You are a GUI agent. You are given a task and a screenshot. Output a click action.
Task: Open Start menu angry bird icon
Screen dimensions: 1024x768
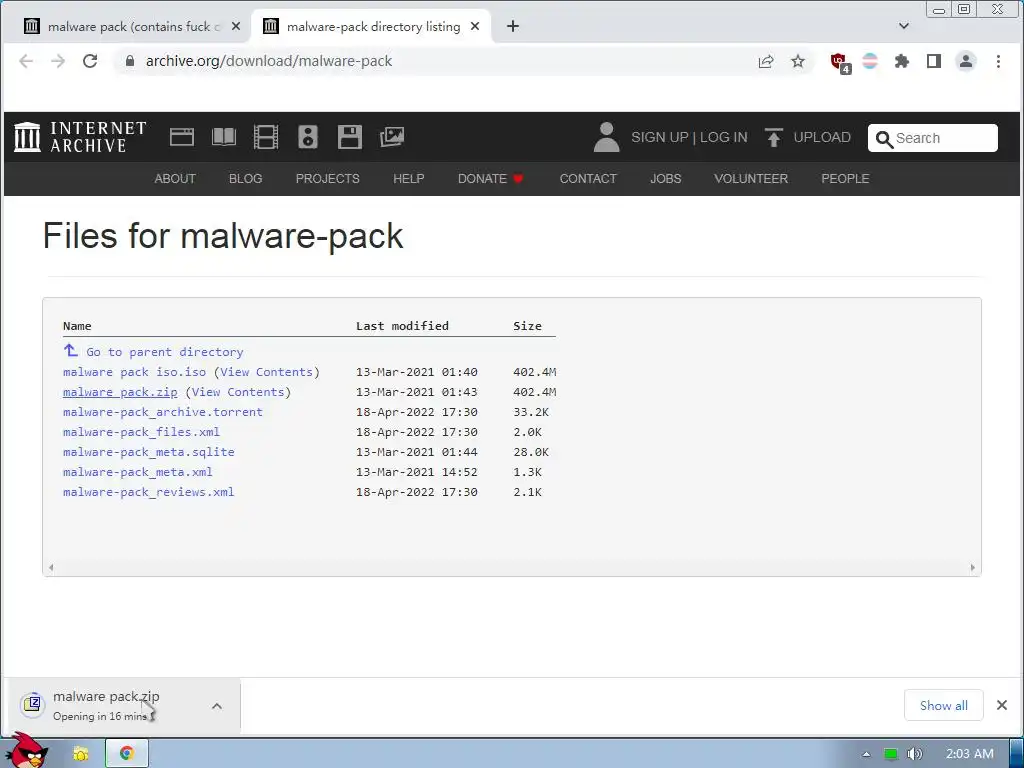tap(27, 751)
